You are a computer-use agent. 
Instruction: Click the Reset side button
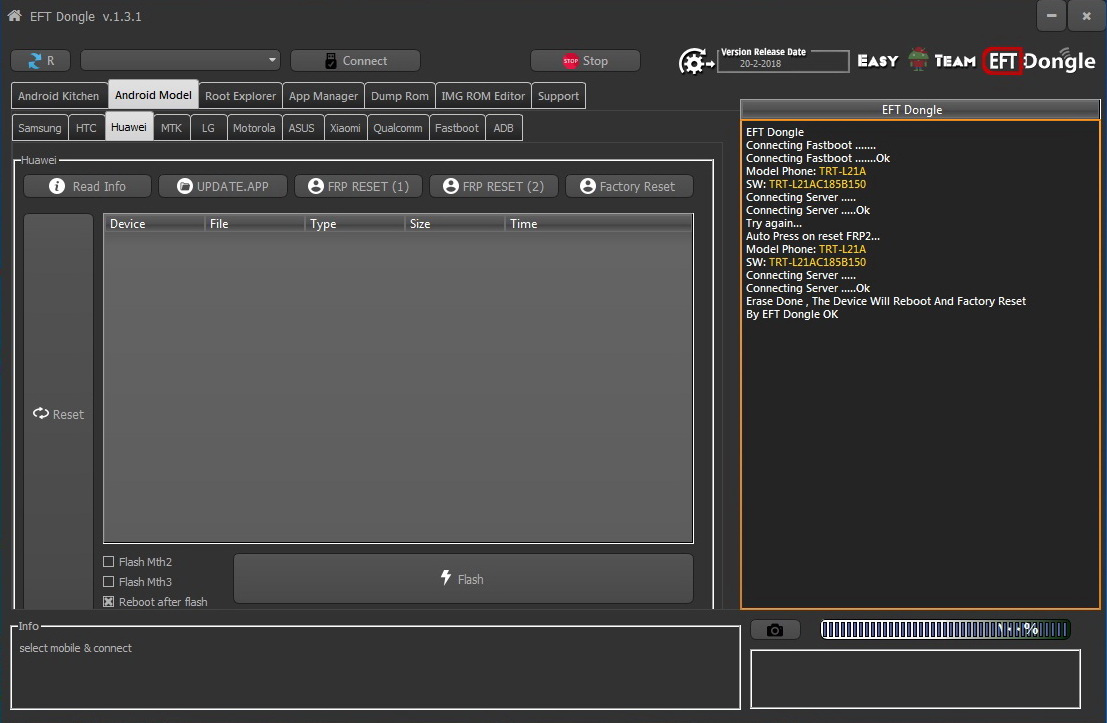coord(59,414)
